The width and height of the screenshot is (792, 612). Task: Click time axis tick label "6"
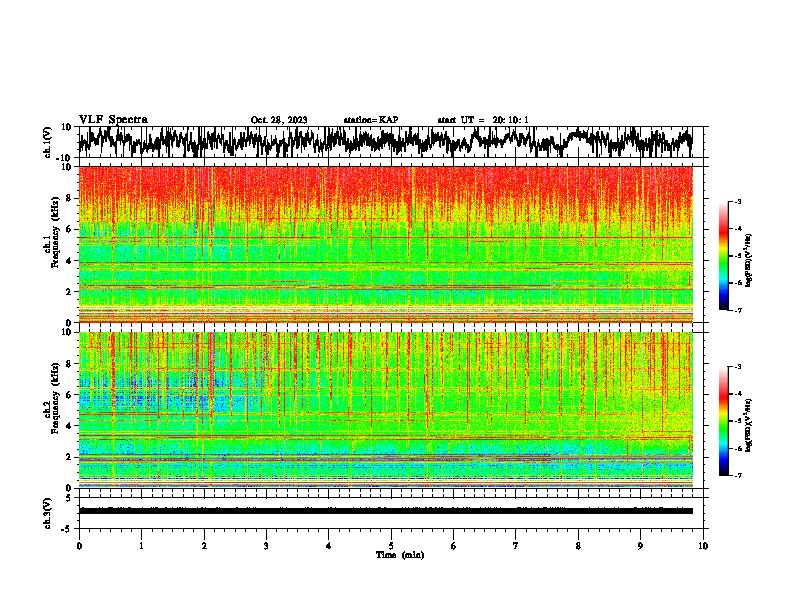tap(454, 546)
